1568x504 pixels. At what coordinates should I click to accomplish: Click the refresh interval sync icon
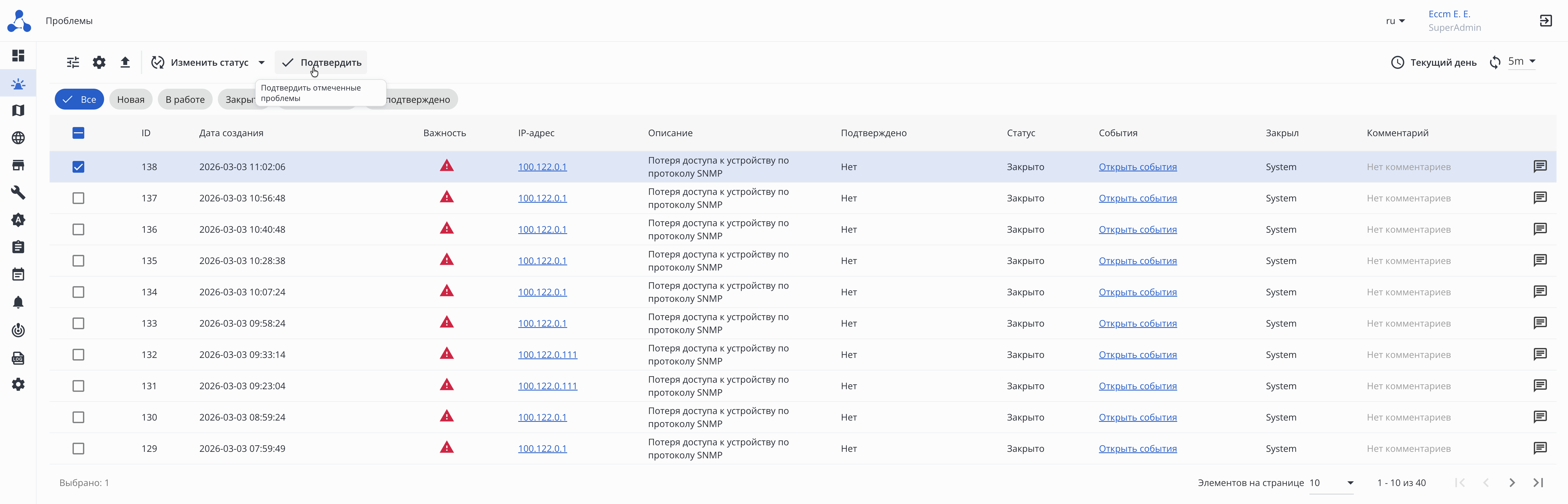1495,62
